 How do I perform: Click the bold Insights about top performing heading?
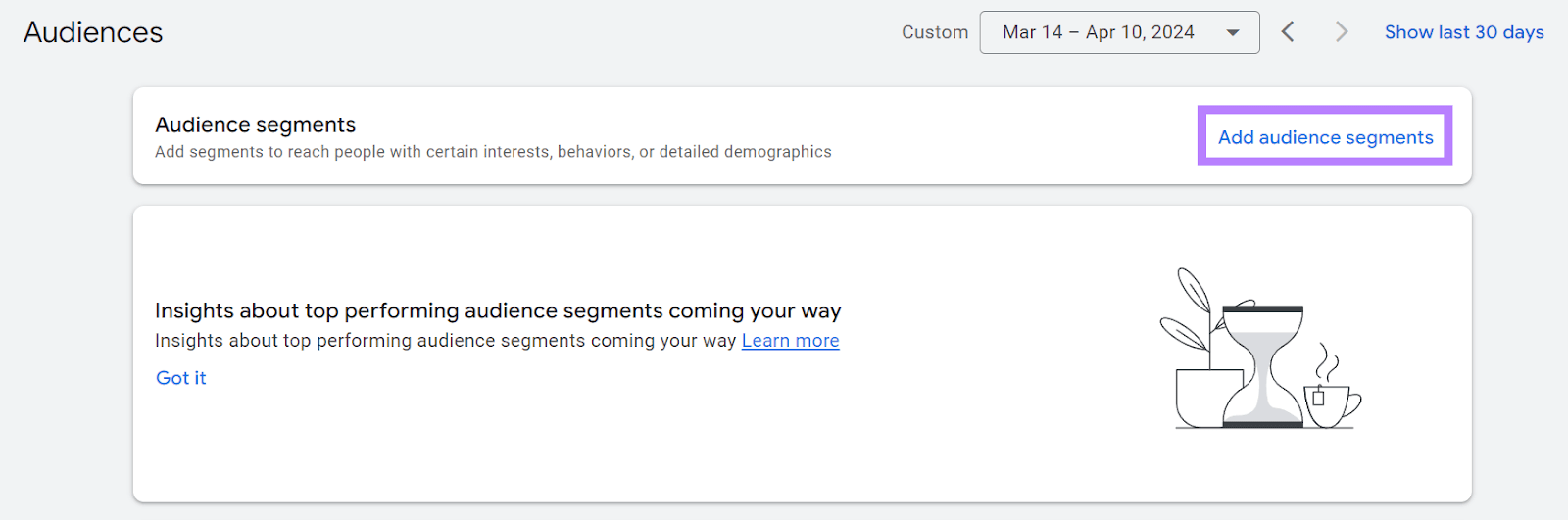(498, 310)
